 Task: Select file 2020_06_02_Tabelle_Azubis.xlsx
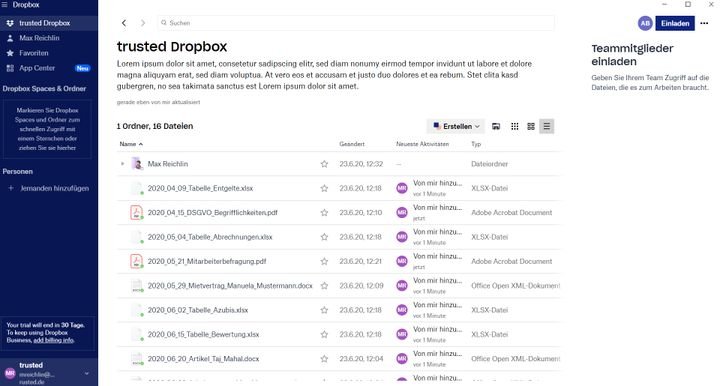[x=197, y=310]
